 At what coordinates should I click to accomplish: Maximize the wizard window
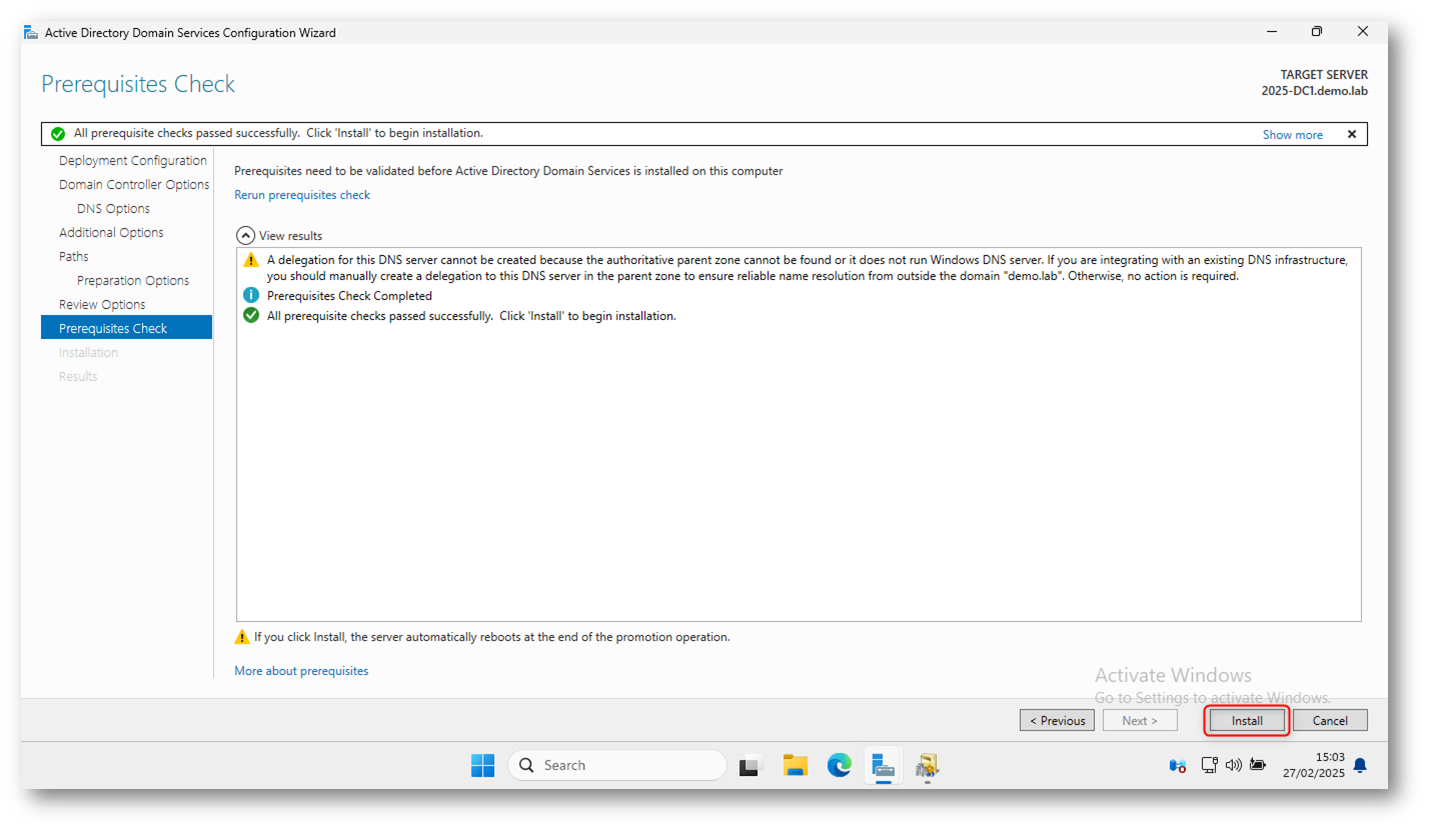pyautogui.click(x=1317, y=32)
